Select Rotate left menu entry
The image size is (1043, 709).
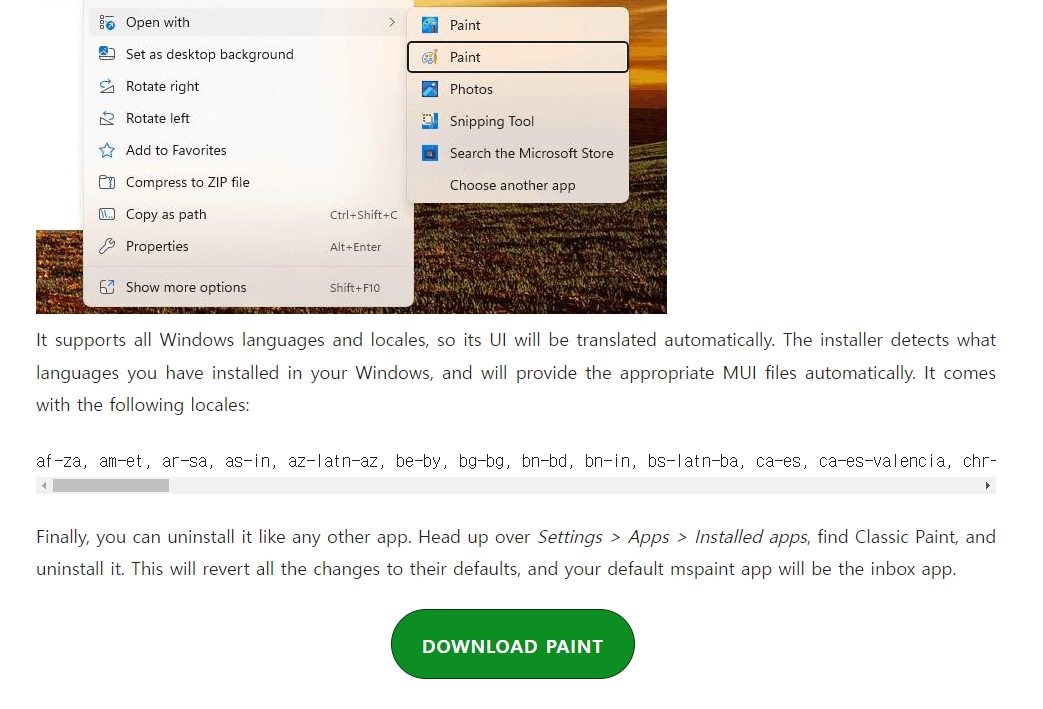[248, 118]
